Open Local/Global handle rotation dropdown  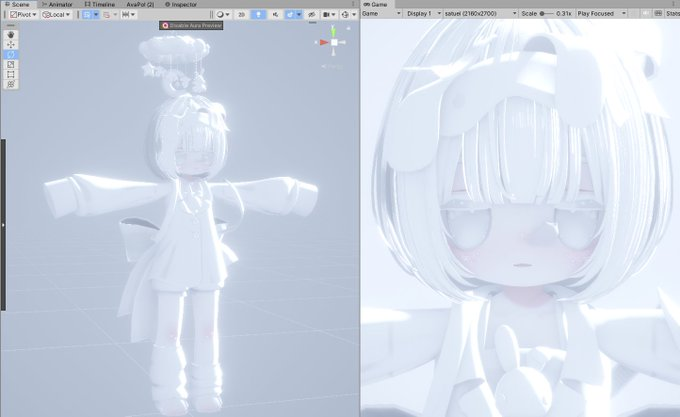tap(56, 15)
